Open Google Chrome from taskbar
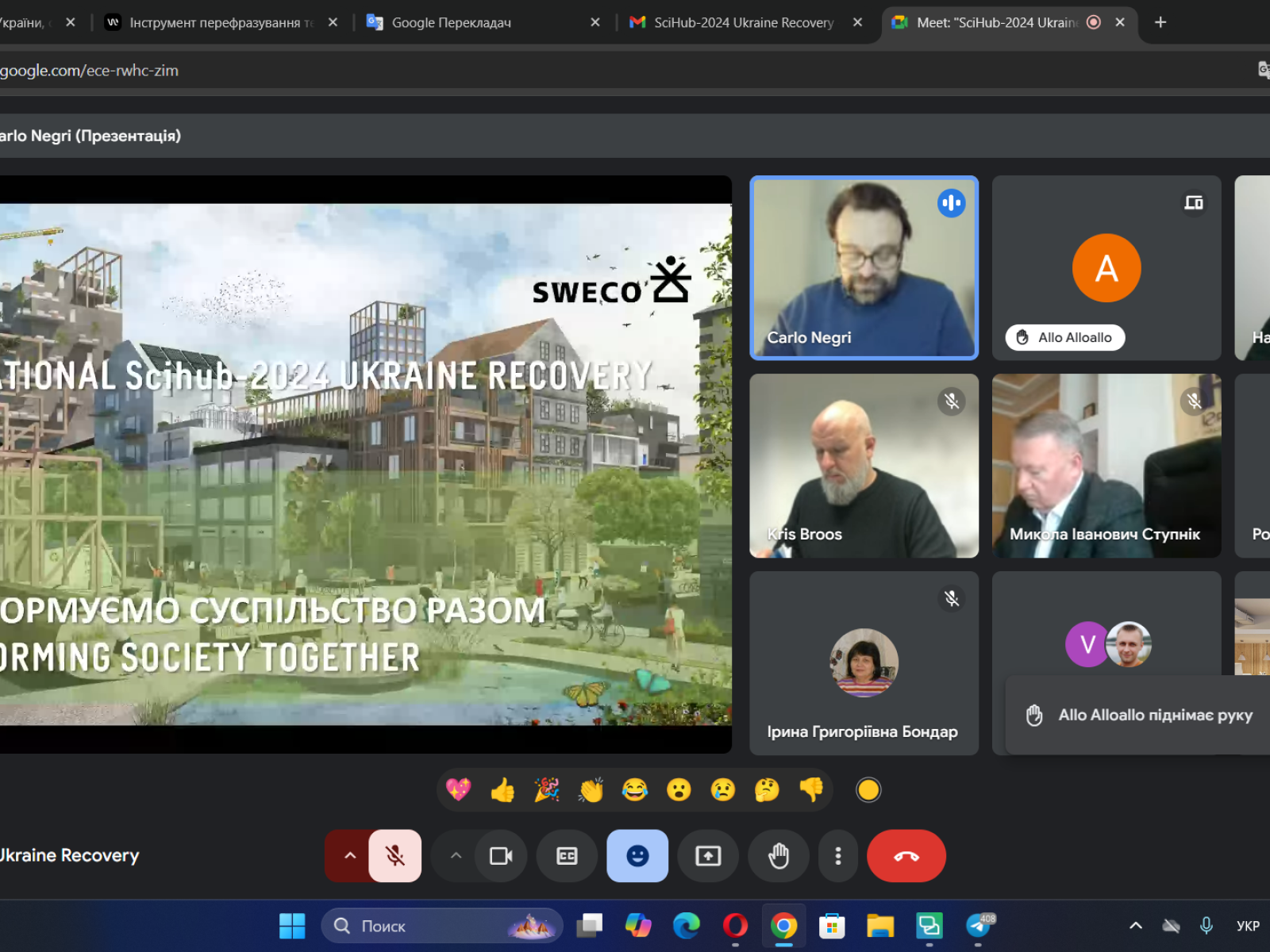This screenshot has height=952, width=1270. tap(783, 926)
